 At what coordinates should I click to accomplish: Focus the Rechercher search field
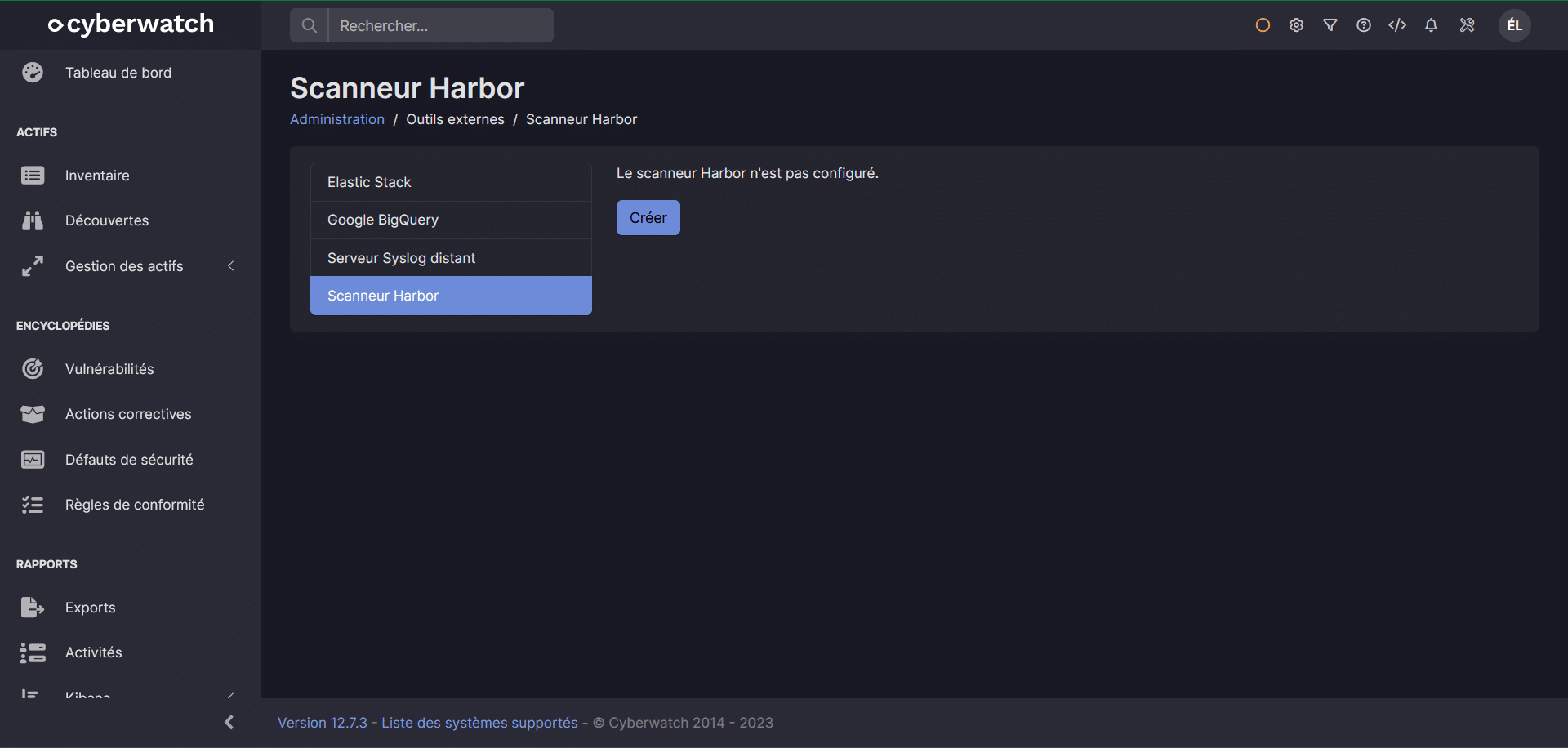click(x=440, y=25)
